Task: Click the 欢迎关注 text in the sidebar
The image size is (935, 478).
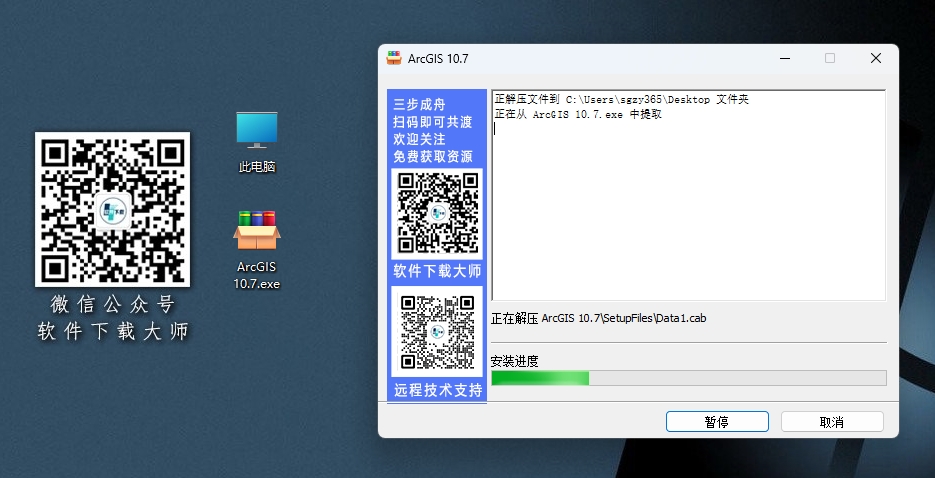Action: (x=419, y=139)
